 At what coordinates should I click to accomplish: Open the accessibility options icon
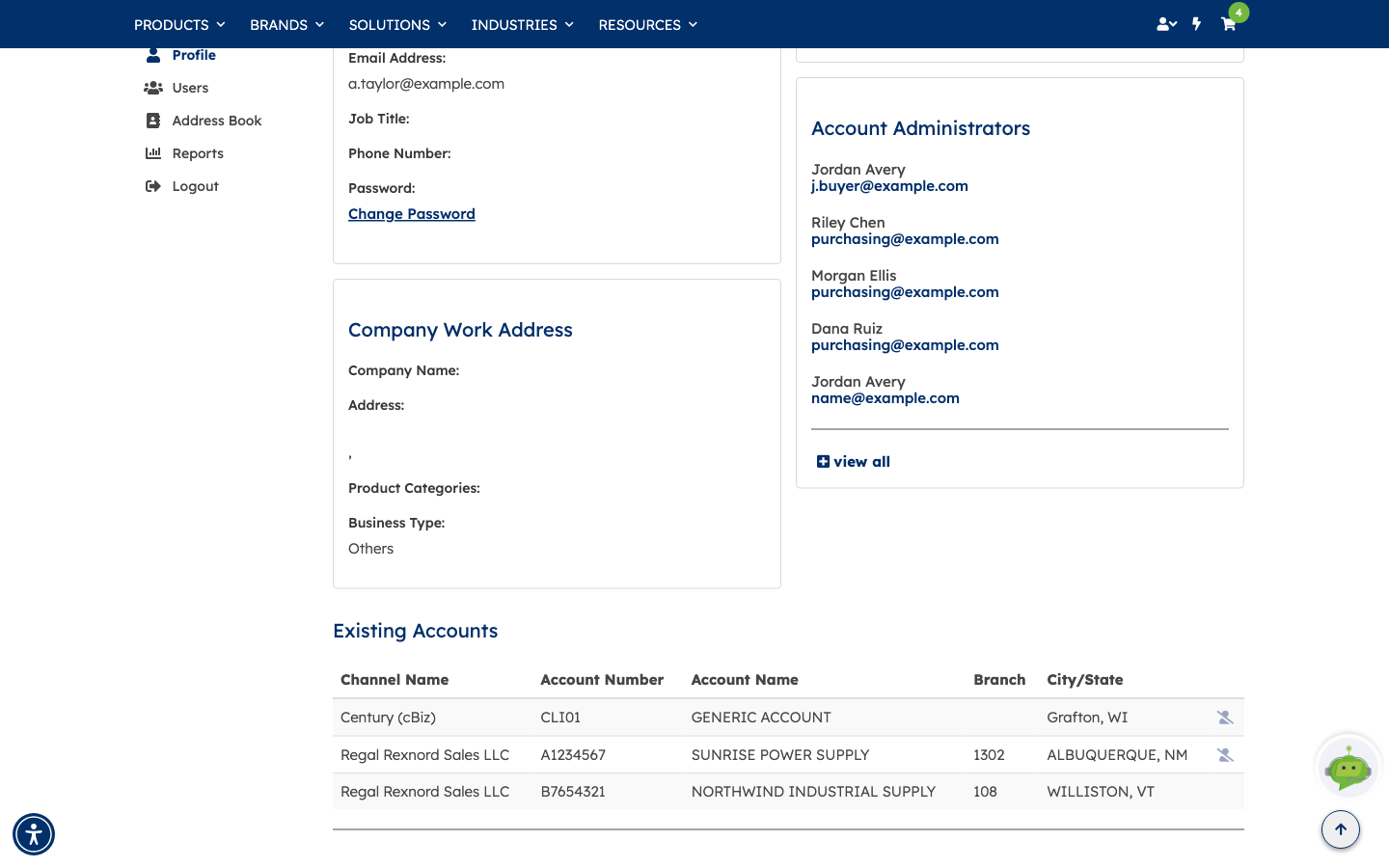tap(34, 834)
